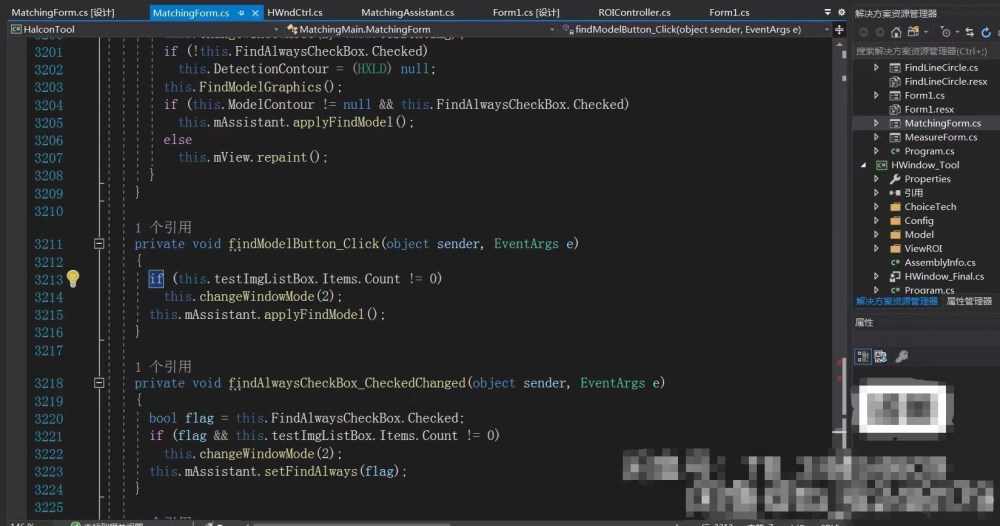Expand the ChoiceTech folder node
This screenshot has height=526, width=1000.
[x=876, y=207]
